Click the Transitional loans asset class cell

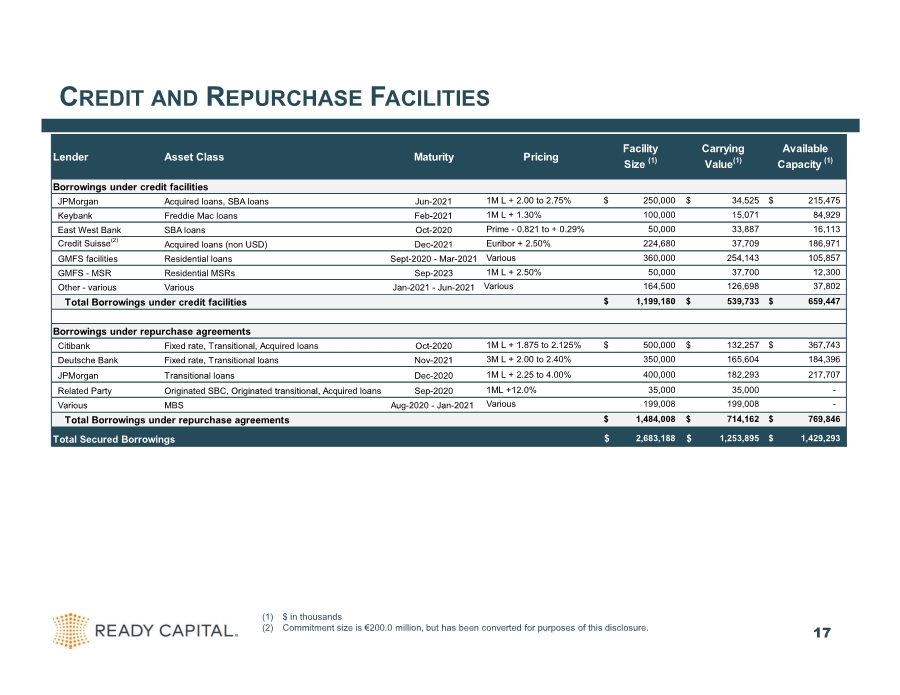point(199,376)
